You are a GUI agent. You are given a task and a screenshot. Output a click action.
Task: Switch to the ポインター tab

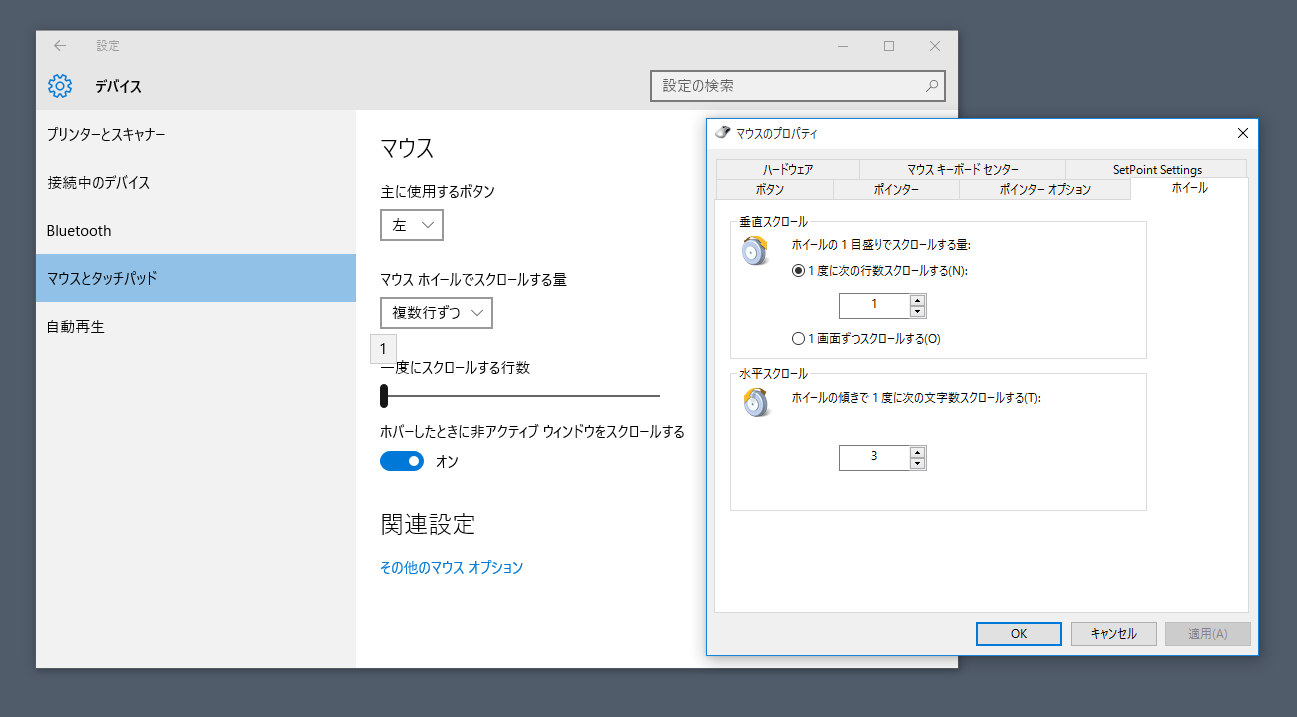[896, 189]
